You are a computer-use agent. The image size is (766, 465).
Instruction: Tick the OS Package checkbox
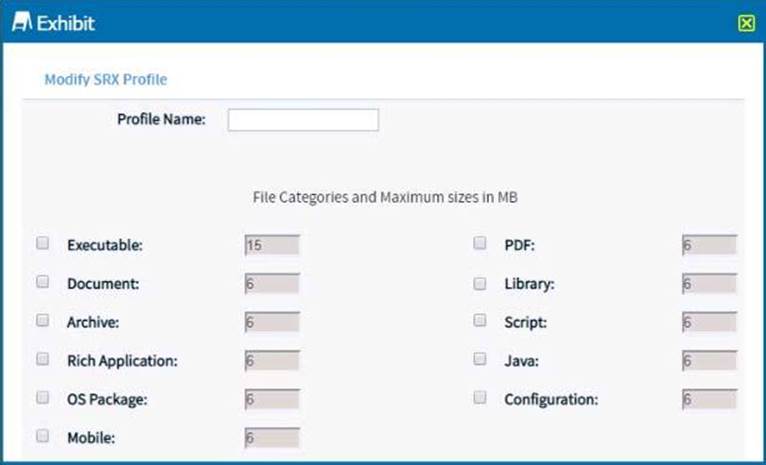pyautogui.click(x=43, y=398)
